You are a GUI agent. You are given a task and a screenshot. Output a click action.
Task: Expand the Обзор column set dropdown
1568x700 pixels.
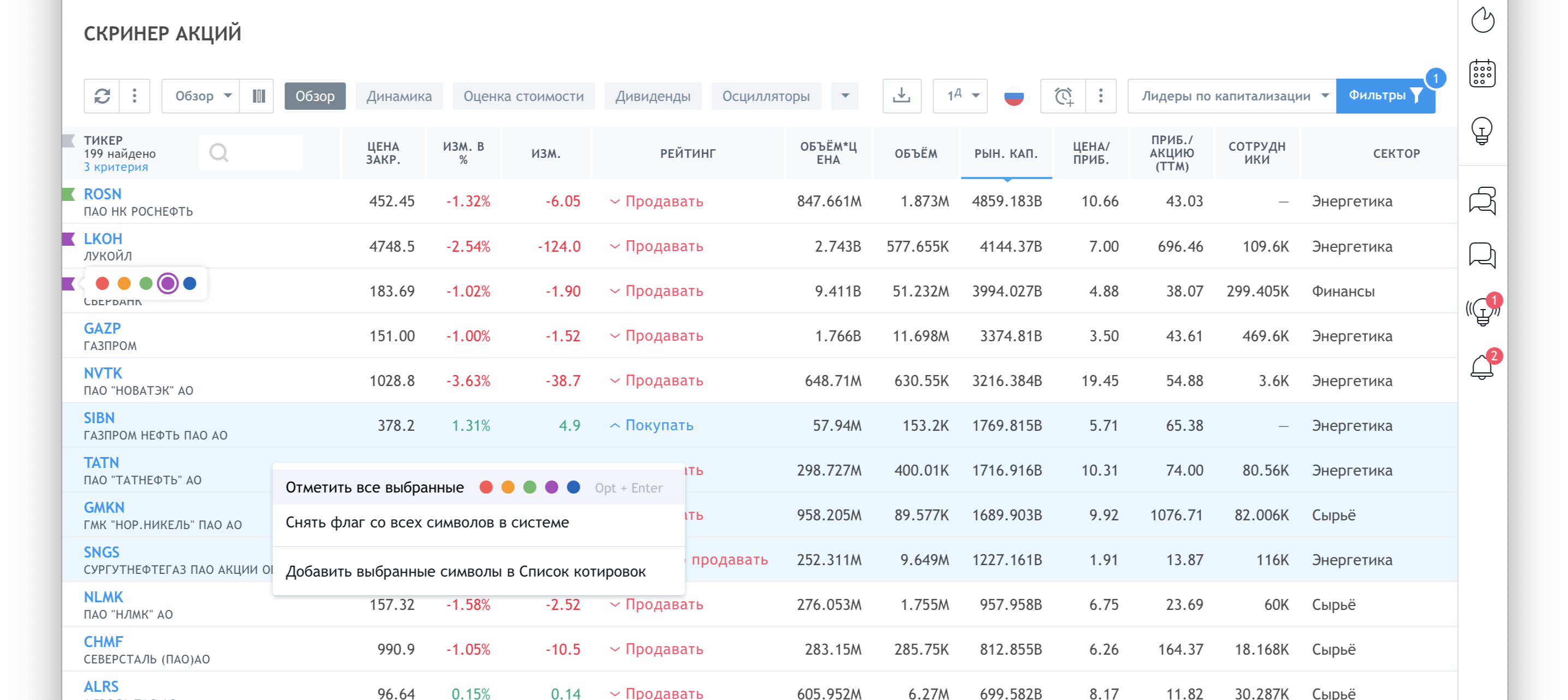coord(201,96)
